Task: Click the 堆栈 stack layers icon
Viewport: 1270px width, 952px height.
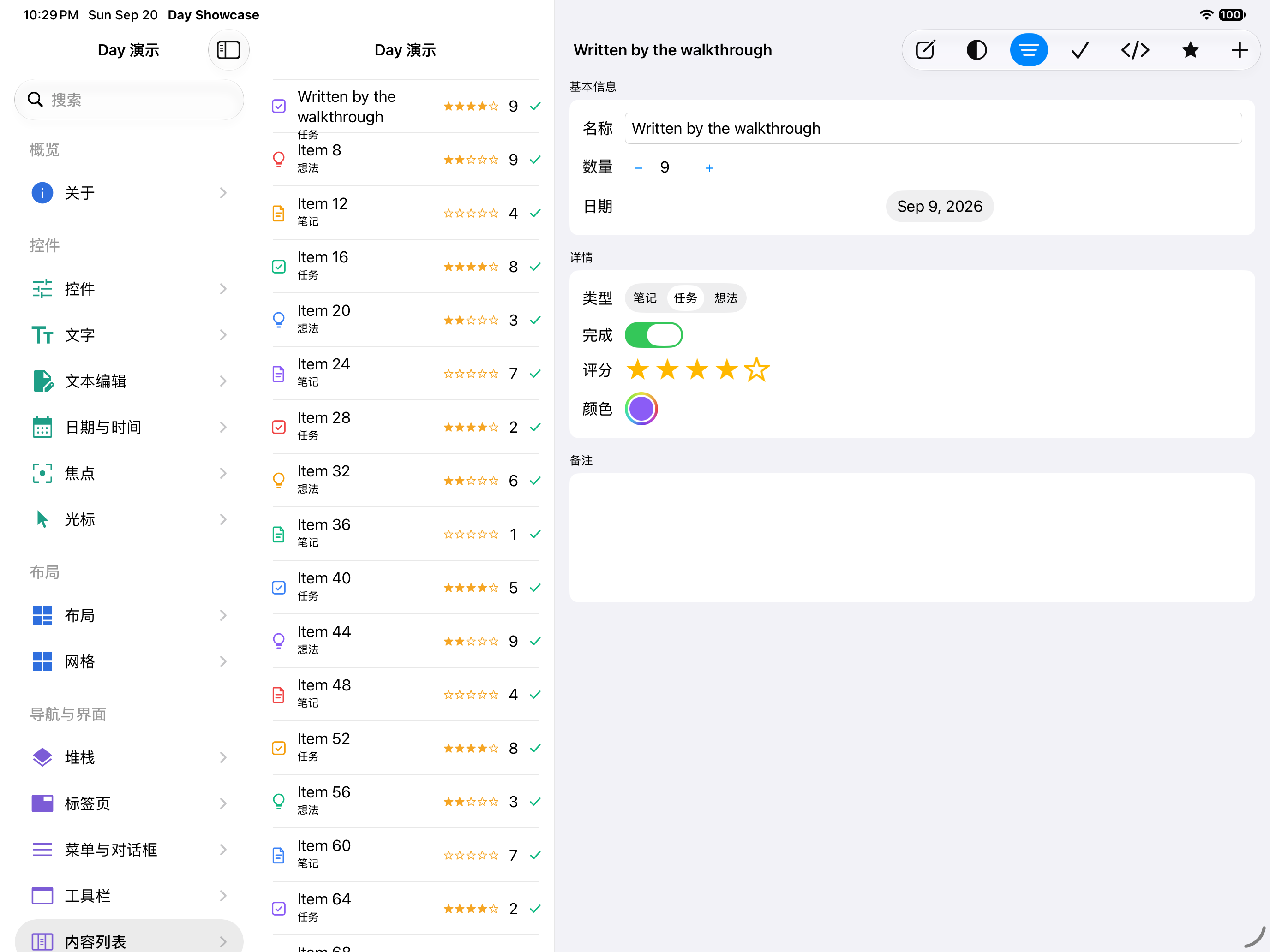Action: 42,757
